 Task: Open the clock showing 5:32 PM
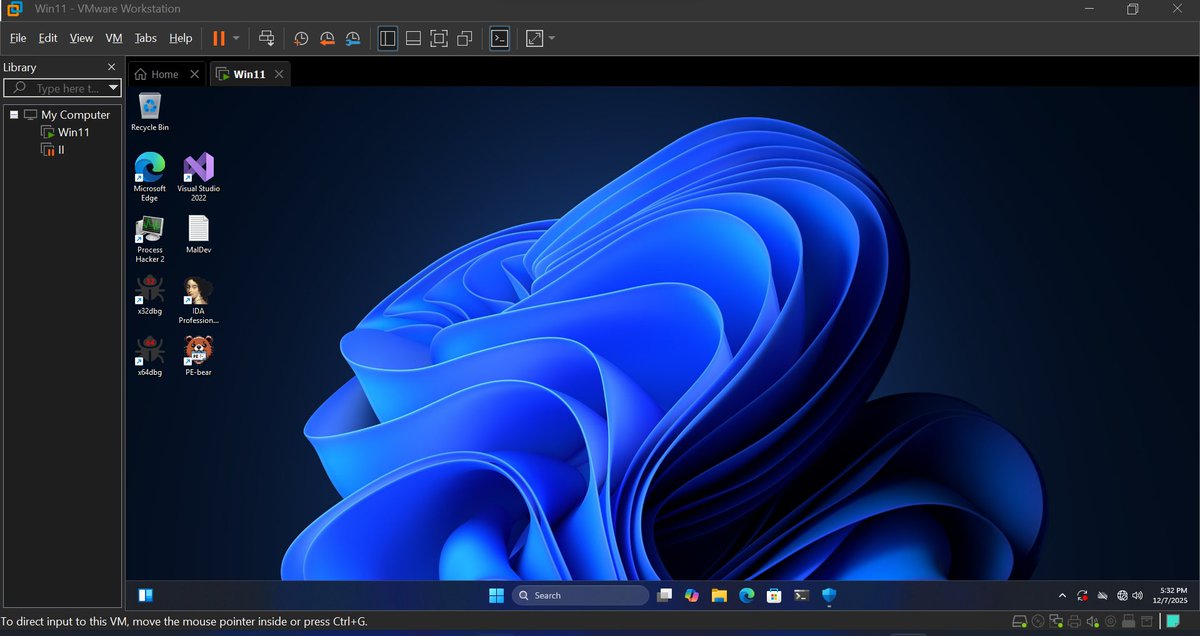pyautogui.click(x=1168, y=595)
